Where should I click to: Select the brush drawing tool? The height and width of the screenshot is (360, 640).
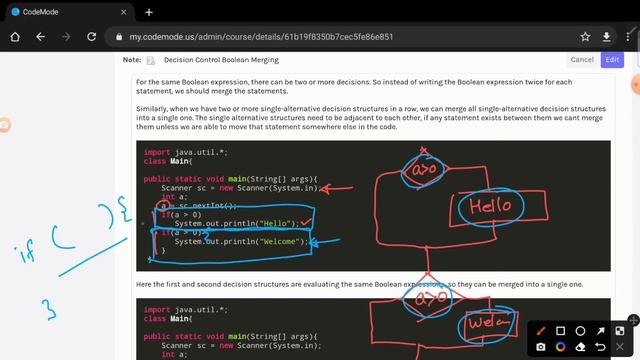click(x=541, y=331)
